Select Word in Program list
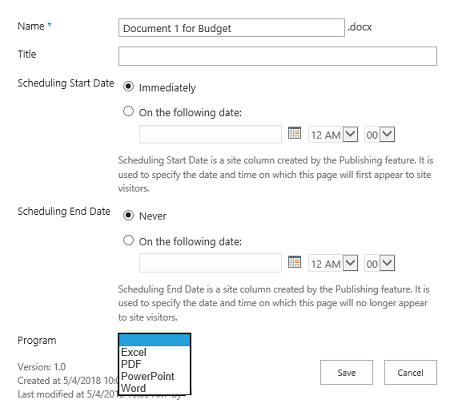 click(154, 388)
